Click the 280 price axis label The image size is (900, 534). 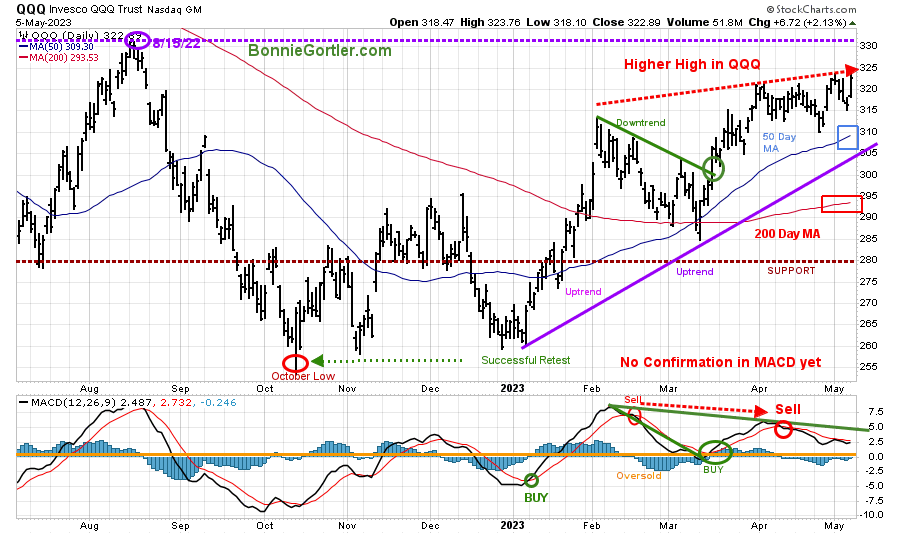click(868, 260)
